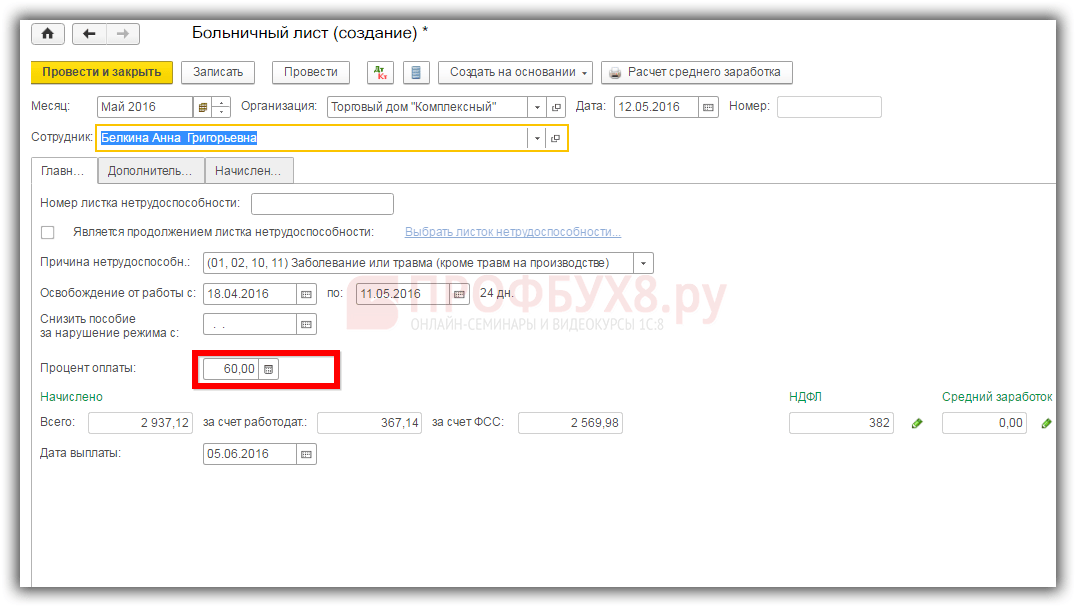Open month picker next to Май 2016
Viewport: 1076px width, 607px height.
pos(202,107)
